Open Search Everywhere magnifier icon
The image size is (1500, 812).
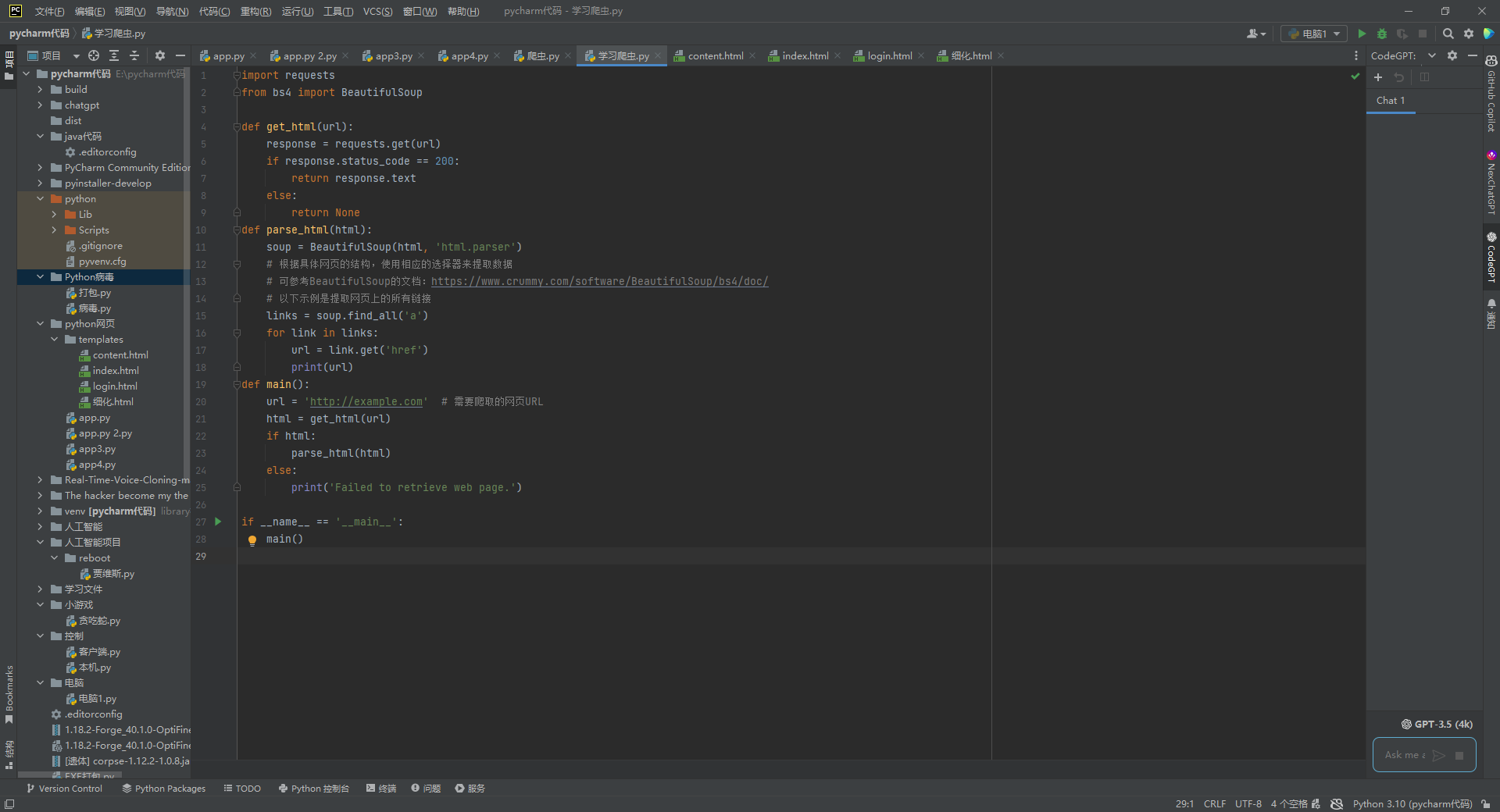[x=1448, y=34]
